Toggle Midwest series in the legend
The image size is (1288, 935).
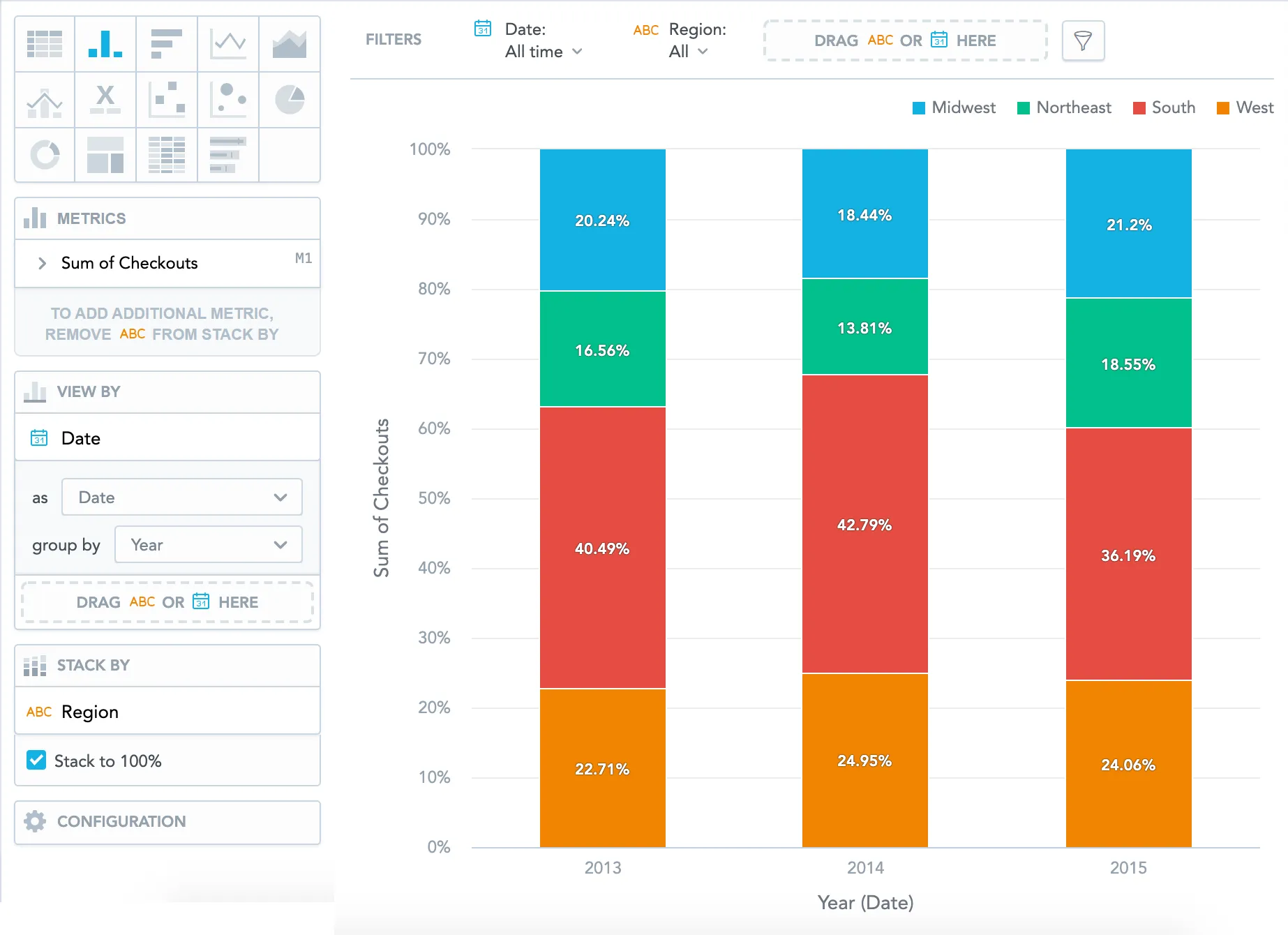click(954, 107)
